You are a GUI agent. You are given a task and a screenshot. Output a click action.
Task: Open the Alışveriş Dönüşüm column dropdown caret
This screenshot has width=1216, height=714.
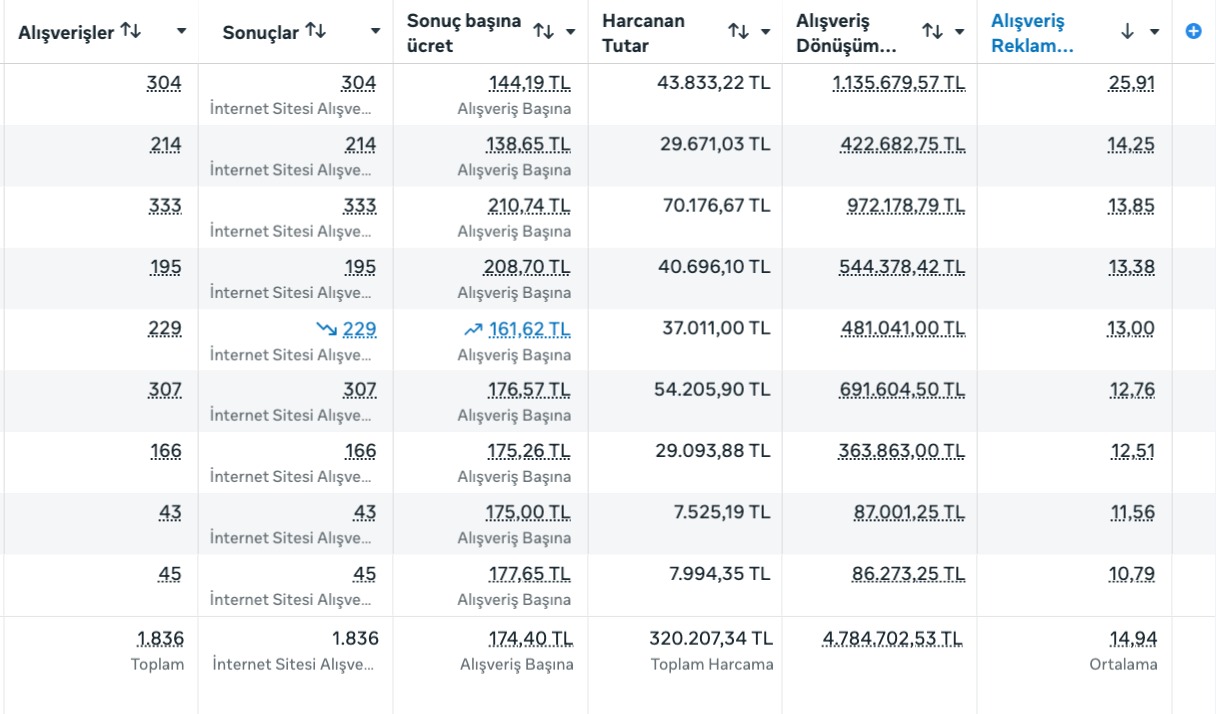pyautogui.click(x=959, y=32)
